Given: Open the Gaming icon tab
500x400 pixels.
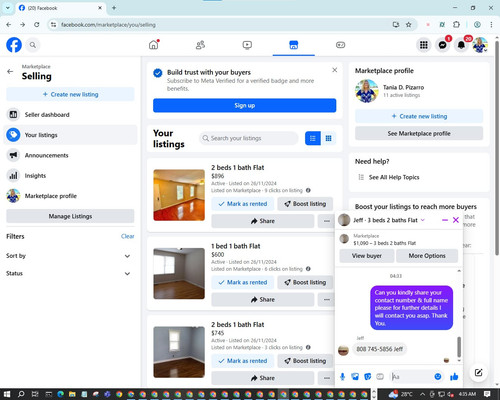Looking at the screenshot, I should [340, 45].
